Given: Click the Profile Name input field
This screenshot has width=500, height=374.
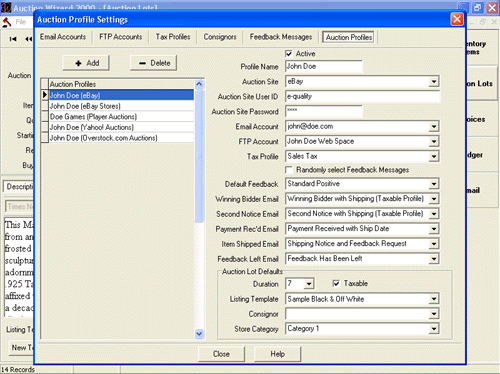Looking at the screenshot, I should [324, 66].
